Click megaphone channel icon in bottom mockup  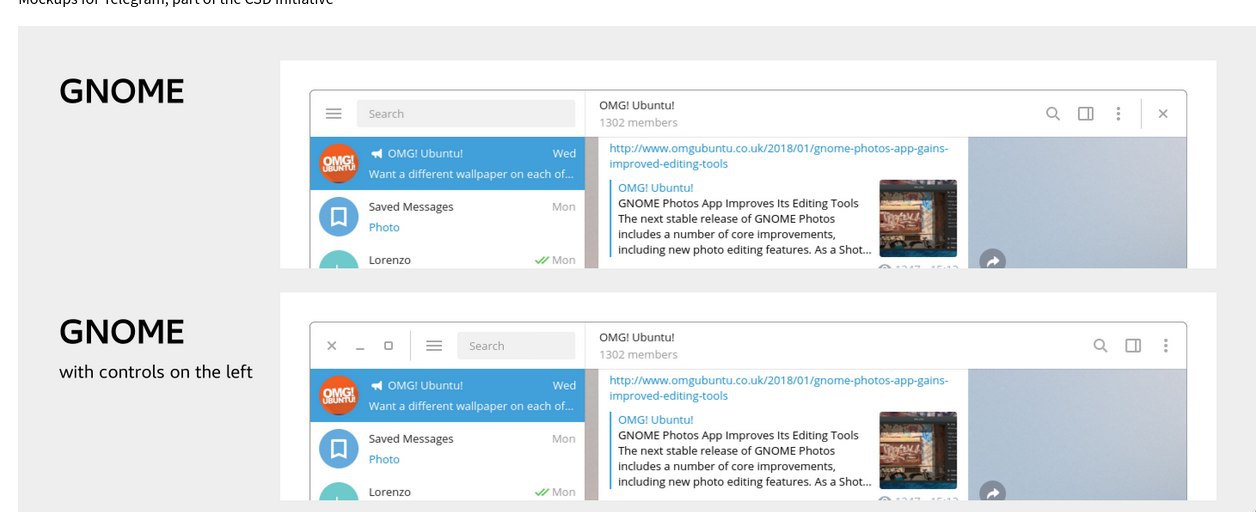pyautogui.click(x=376, y=386)
